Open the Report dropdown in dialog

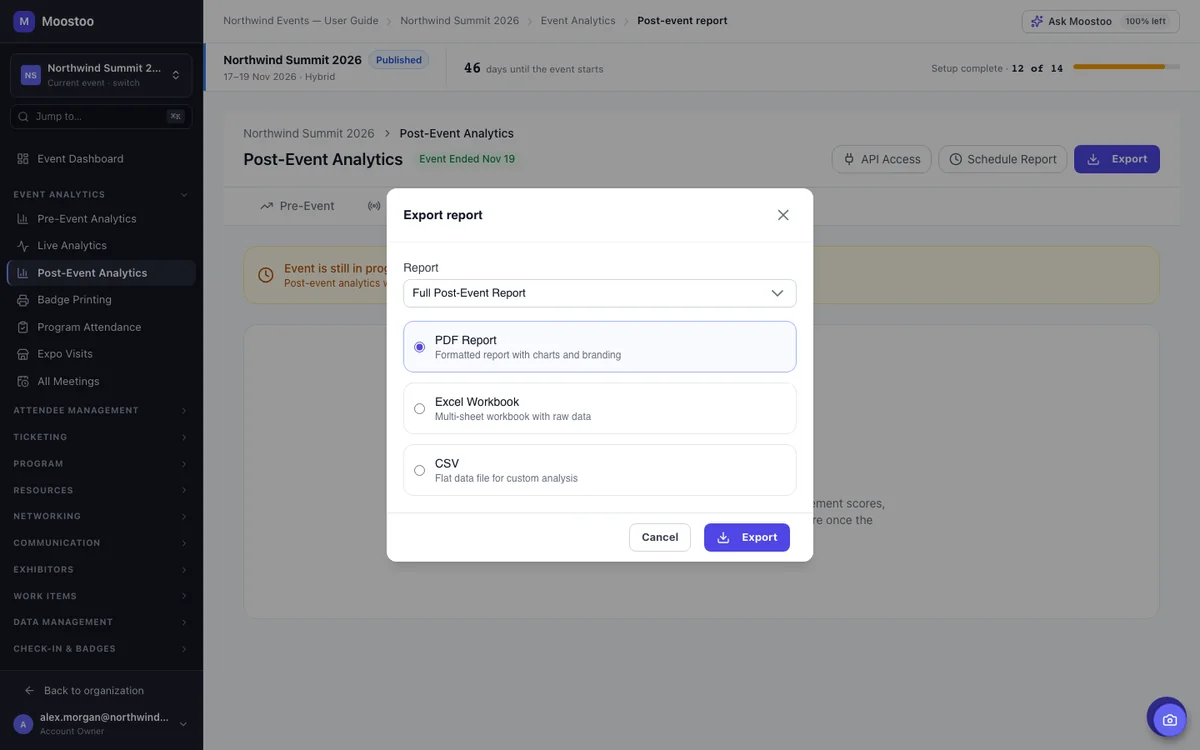tap(600, 293)
